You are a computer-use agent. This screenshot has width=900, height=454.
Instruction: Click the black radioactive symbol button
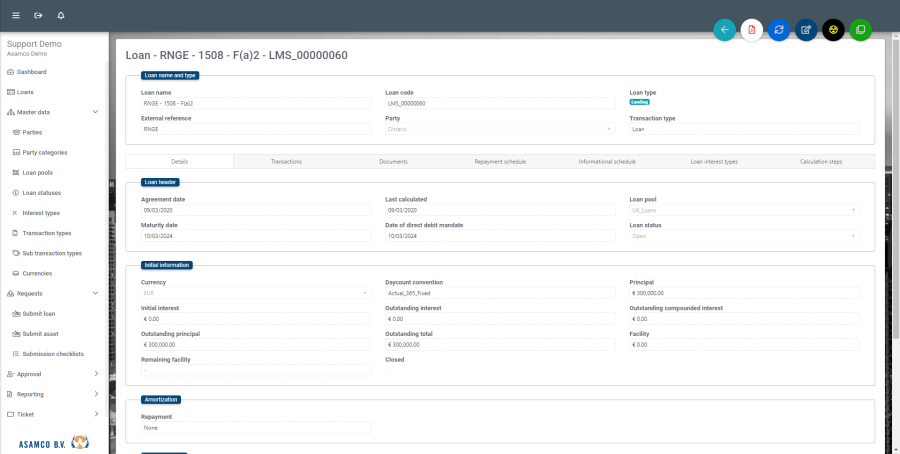point(833,30)
